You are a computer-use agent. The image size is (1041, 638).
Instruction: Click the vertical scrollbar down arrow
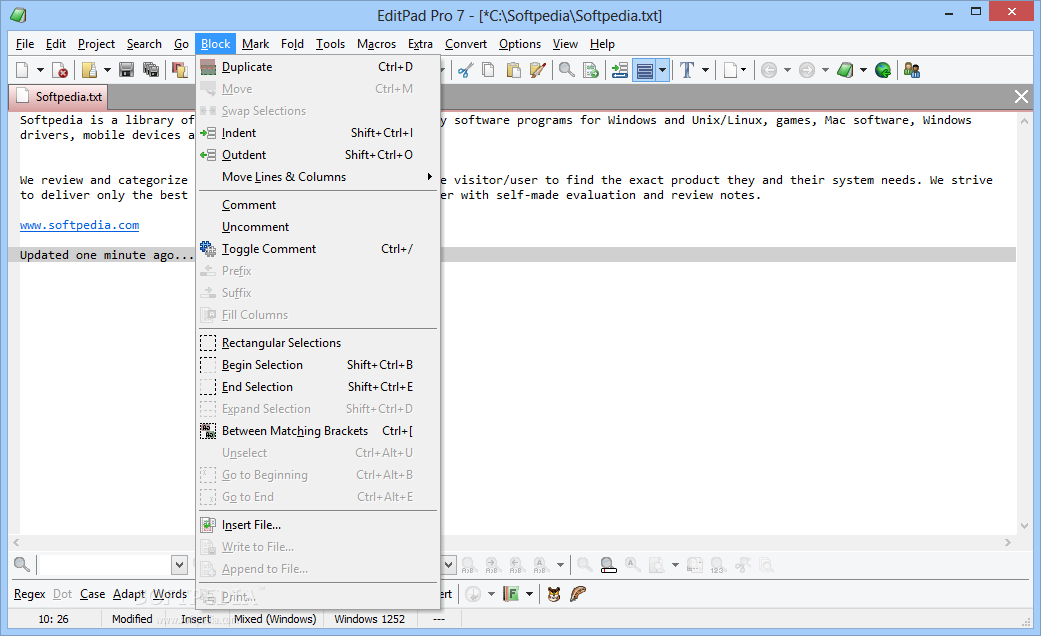[1024, 526]
